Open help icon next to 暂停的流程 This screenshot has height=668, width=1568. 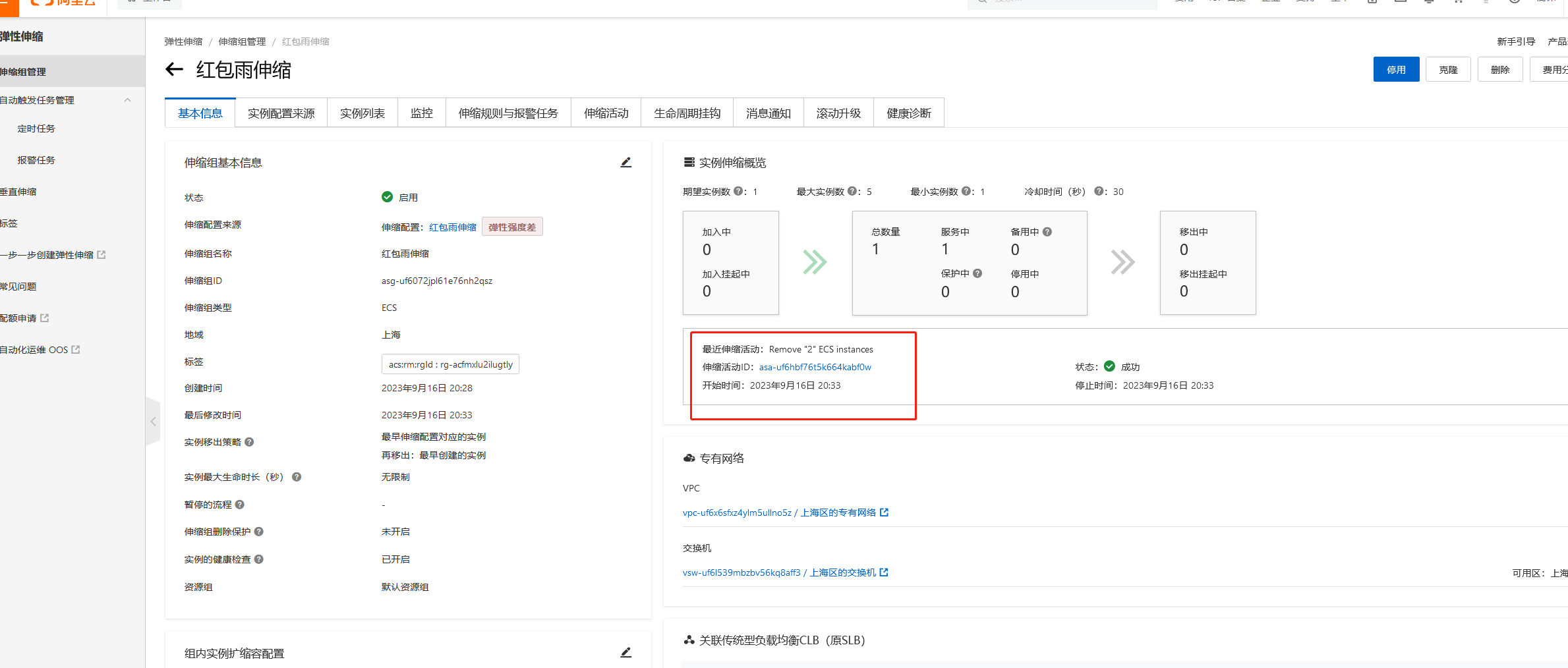(x=240, y=505)
